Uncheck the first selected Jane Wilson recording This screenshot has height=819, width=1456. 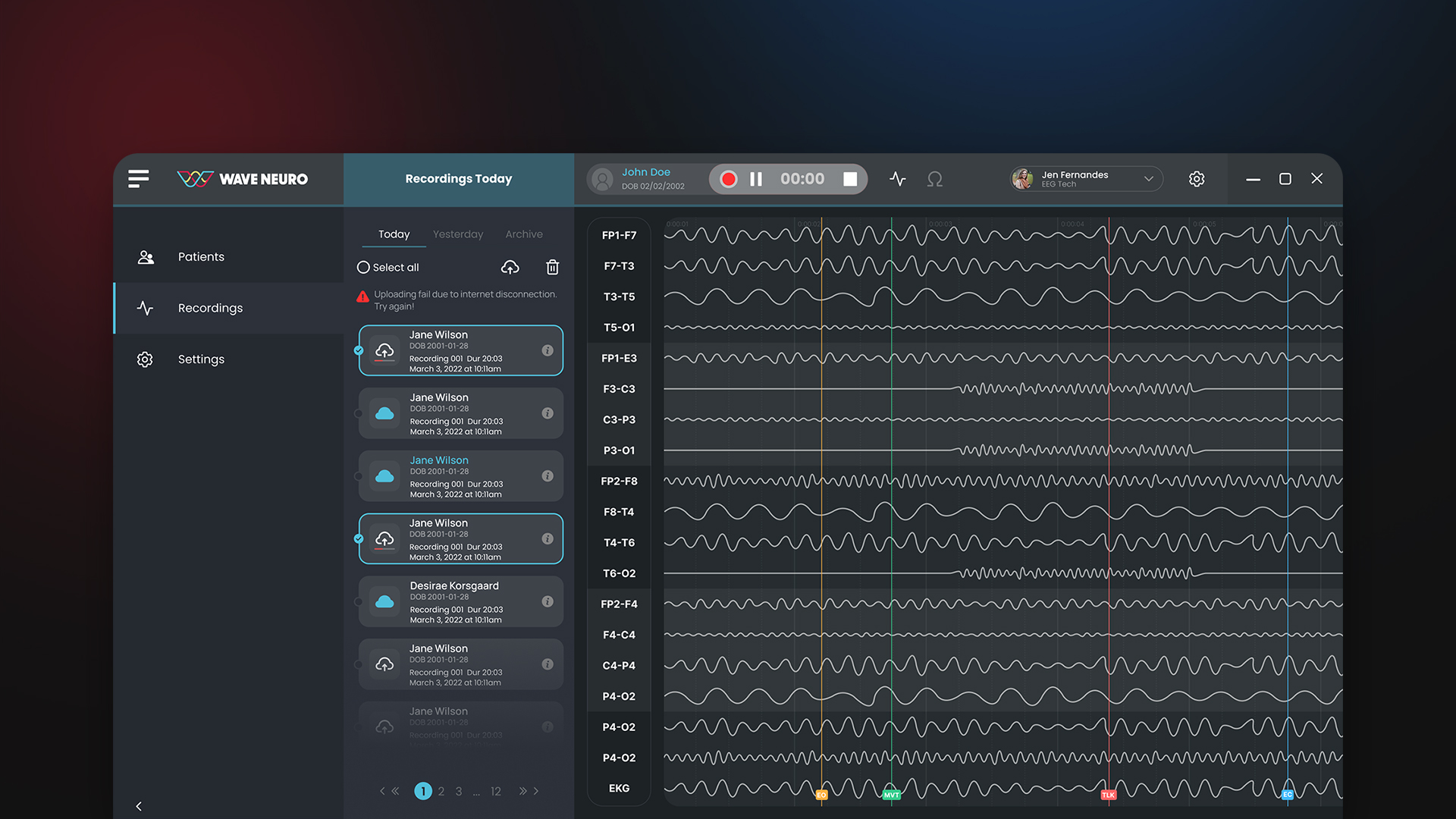359,350
